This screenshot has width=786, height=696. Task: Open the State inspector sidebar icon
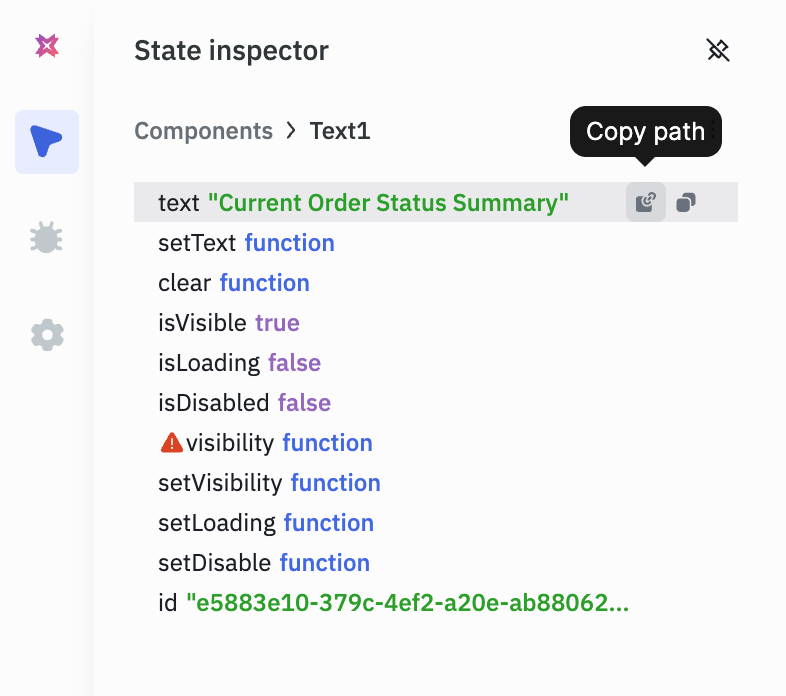coord(47,141)
